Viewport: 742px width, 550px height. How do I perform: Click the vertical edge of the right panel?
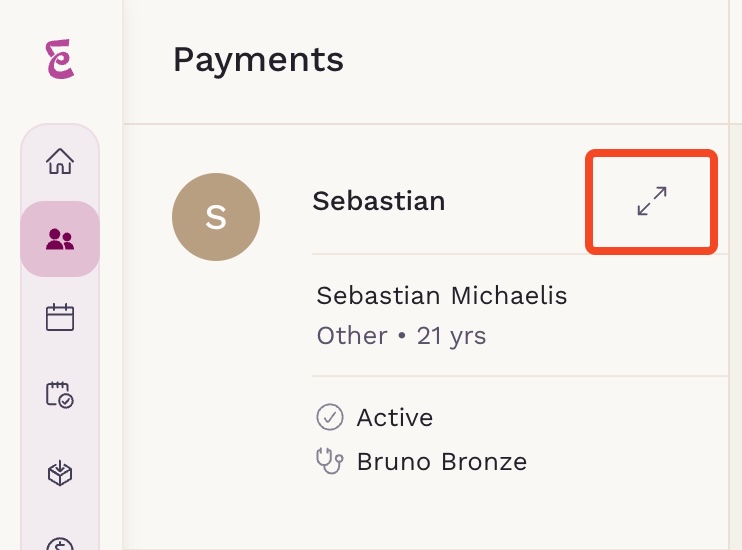(729, 275)
